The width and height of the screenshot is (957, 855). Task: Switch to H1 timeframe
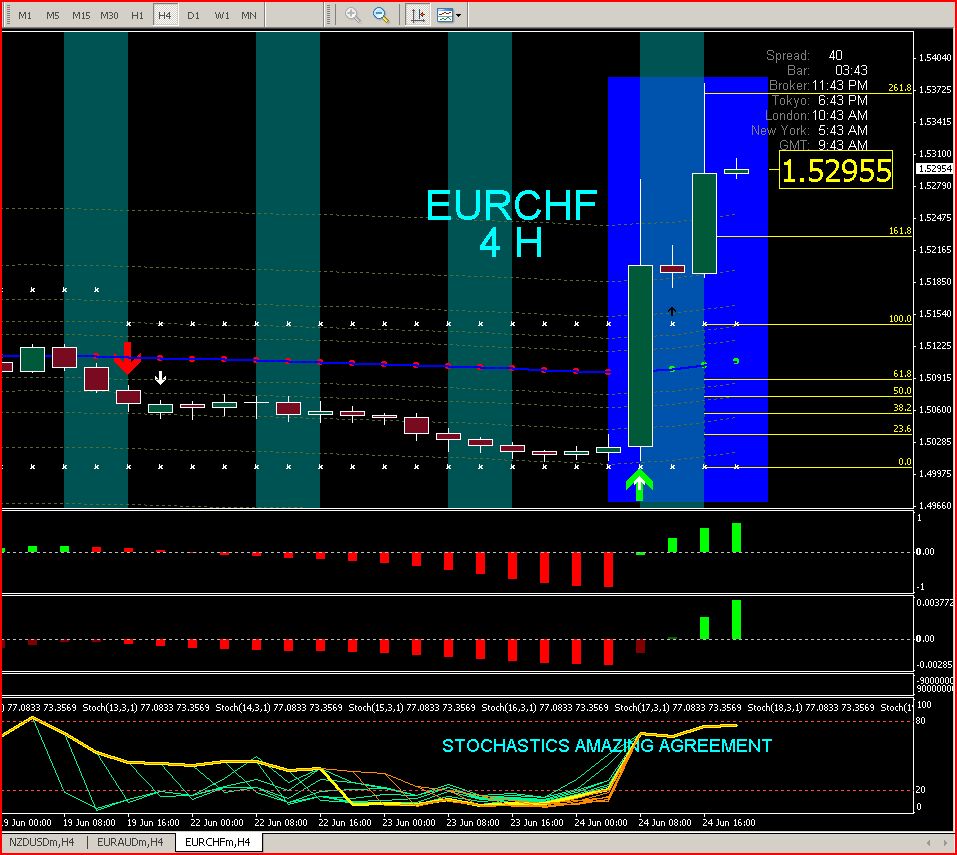click(137, 15)
